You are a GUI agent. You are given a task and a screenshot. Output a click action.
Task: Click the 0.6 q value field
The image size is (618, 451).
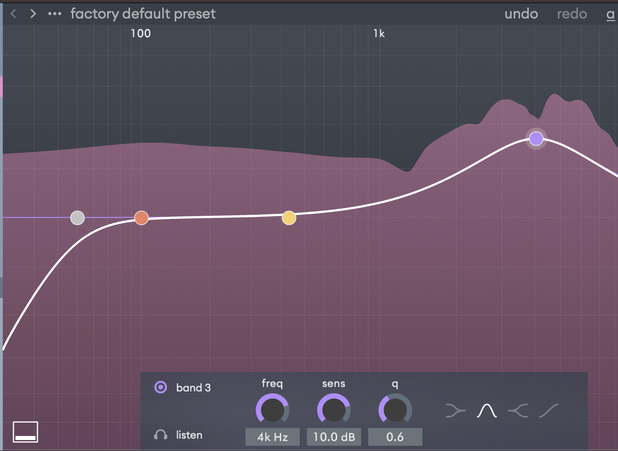[x=395, y=437]
